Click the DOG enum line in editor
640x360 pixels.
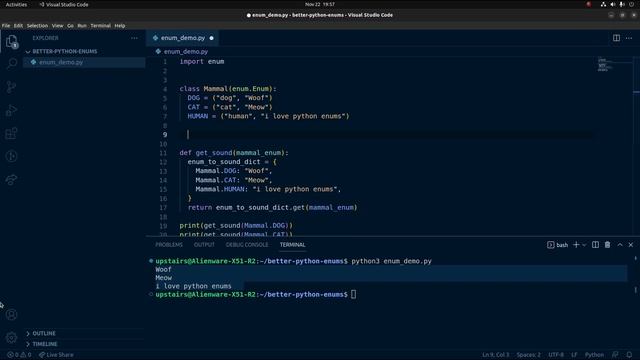[230, 98]
